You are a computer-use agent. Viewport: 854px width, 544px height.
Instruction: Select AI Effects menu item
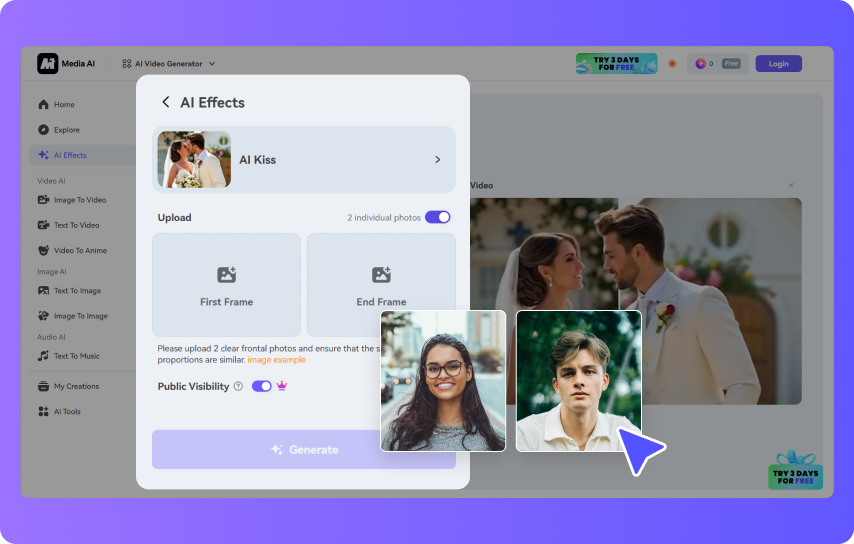(70, 155)
